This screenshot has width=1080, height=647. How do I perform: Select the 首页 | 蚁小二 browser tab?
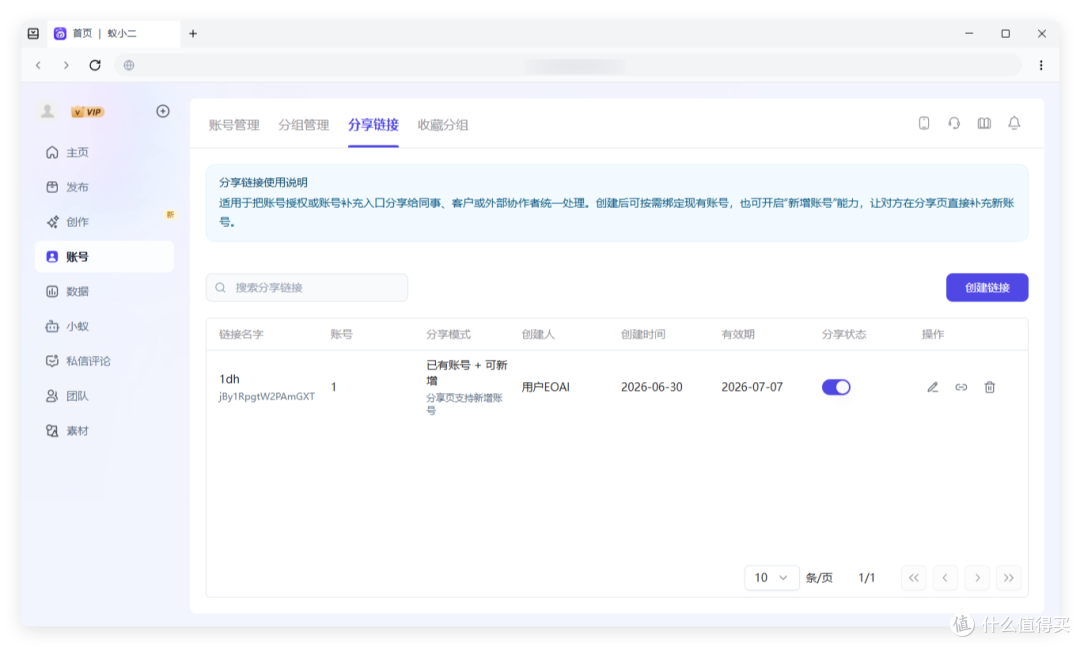(114, 33)
